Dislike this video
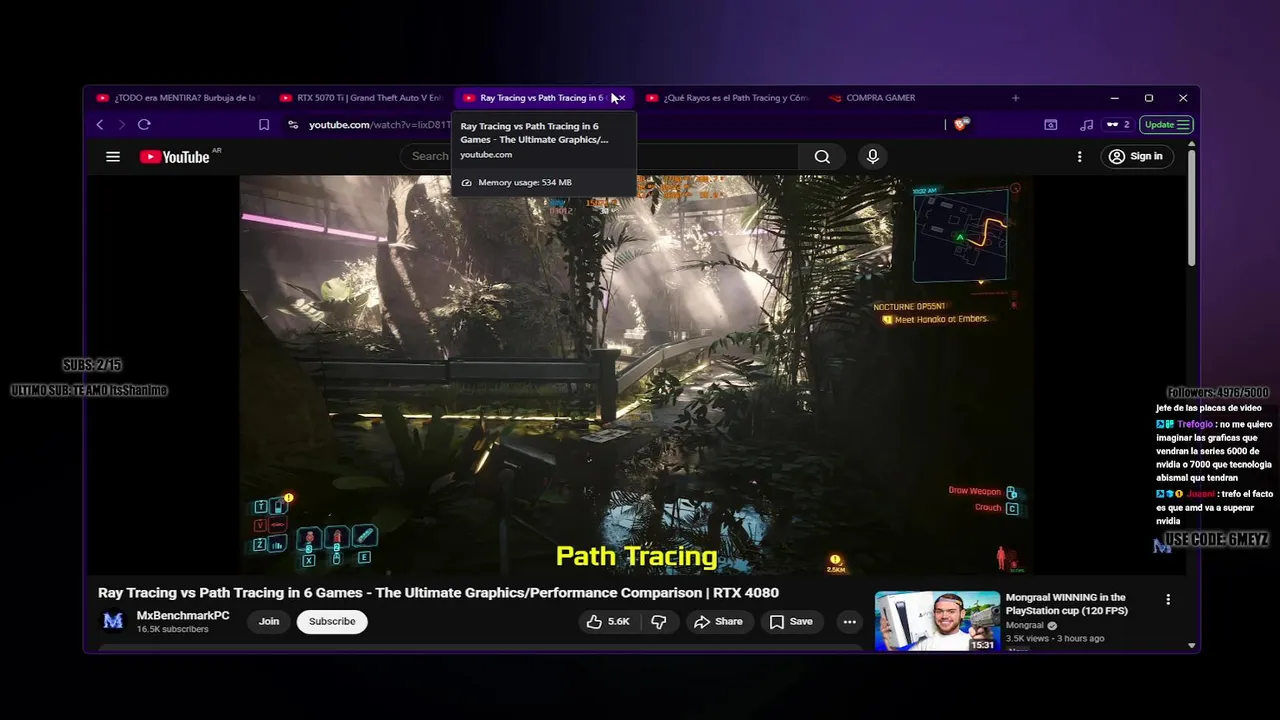This screenshot has width=1280, height=720. click(658, 621)
